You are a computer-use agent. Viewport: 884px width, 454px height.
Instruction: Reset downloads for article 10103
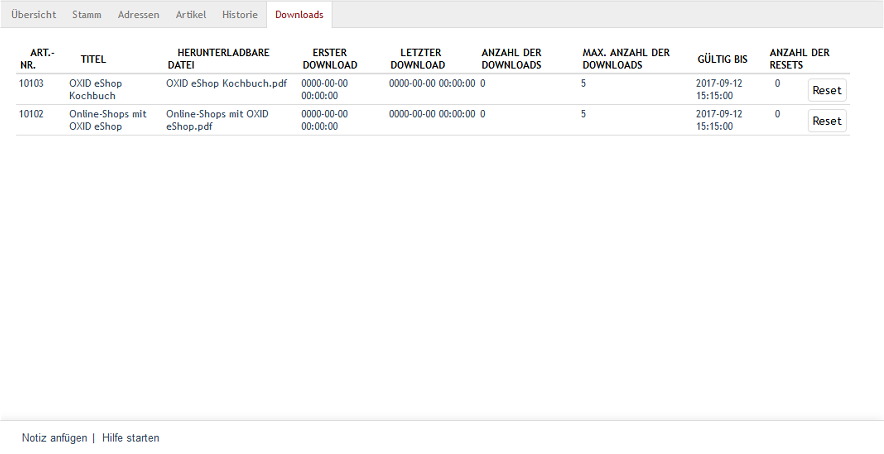[x=827, y=90]
